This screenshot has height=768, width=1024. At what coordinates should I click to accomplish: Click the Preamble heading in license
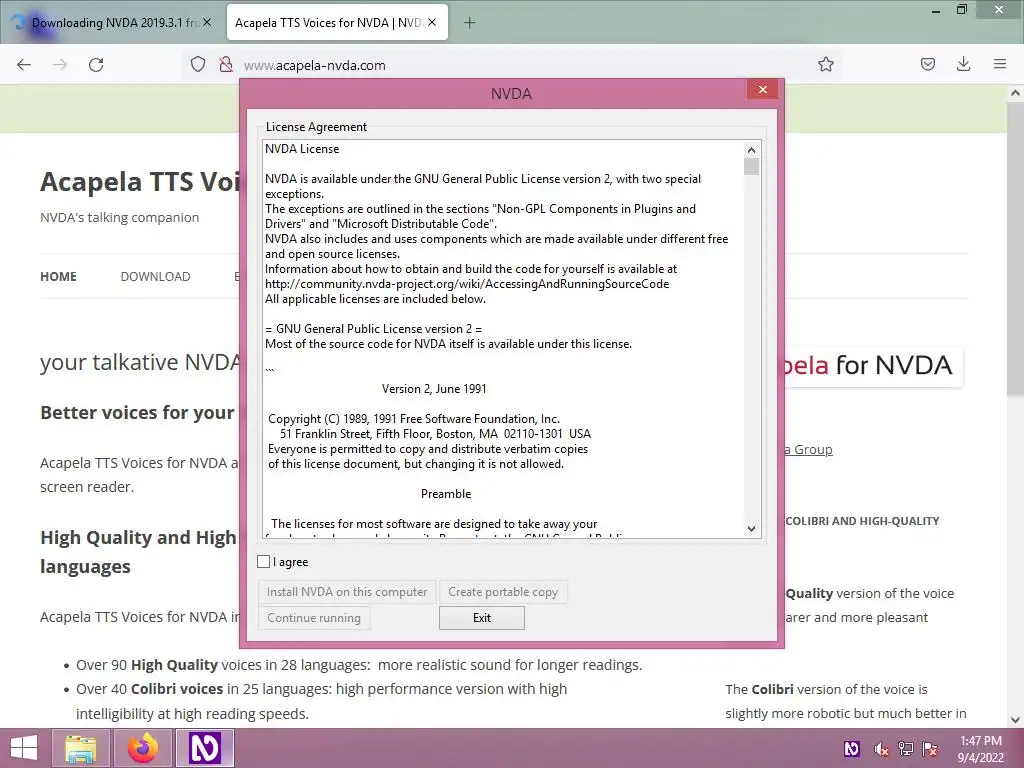[x=446, y=494]
